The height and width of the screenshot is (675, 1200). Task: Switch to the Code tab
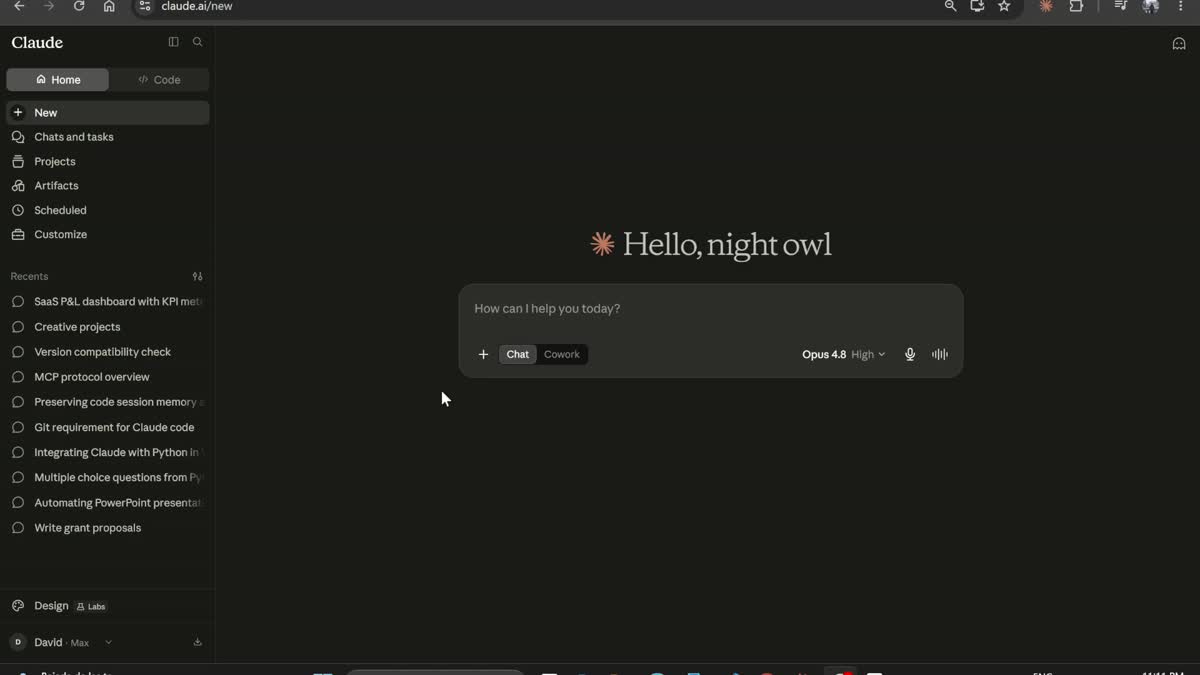(159, 80)
